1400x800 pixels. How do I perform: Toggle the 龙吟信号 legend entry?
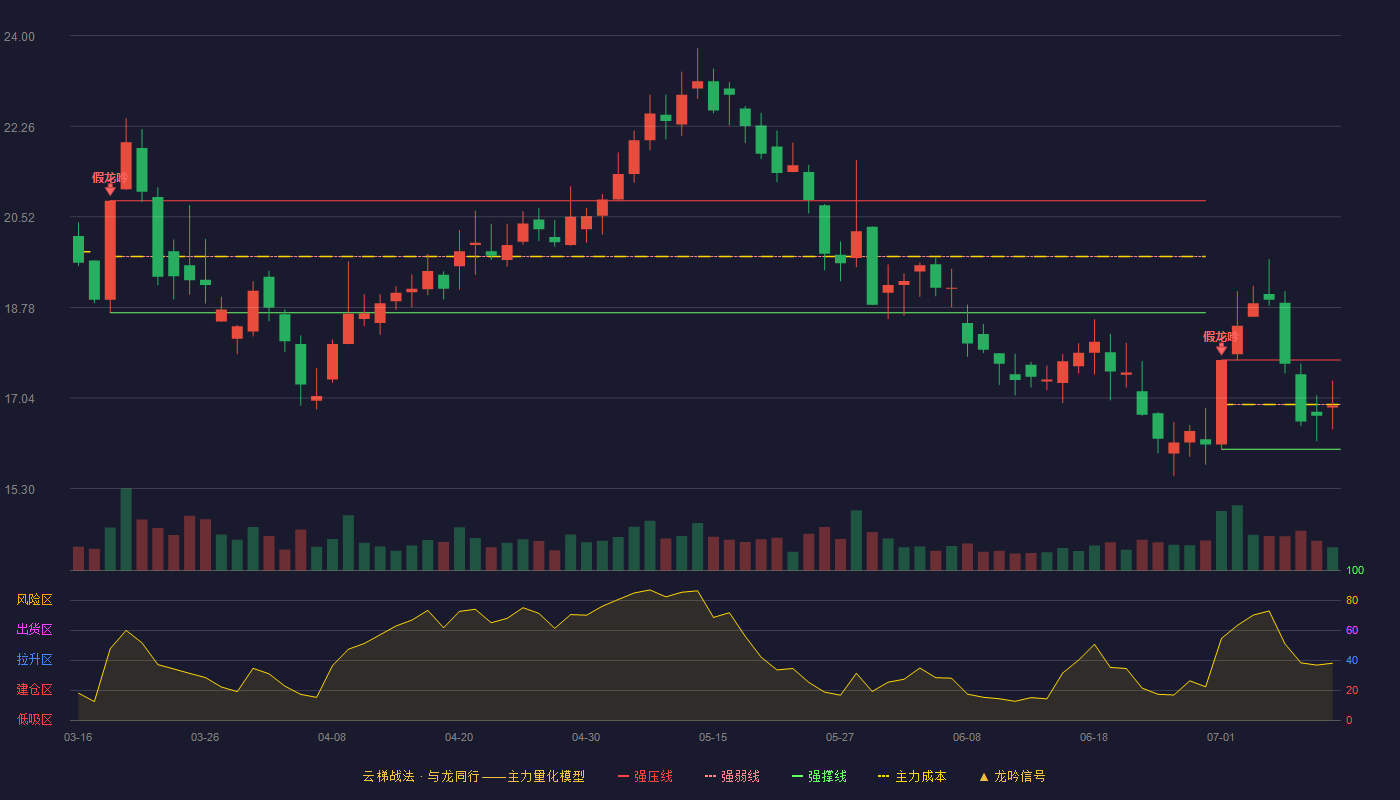pyautogui.click(x=1012, y=776)
